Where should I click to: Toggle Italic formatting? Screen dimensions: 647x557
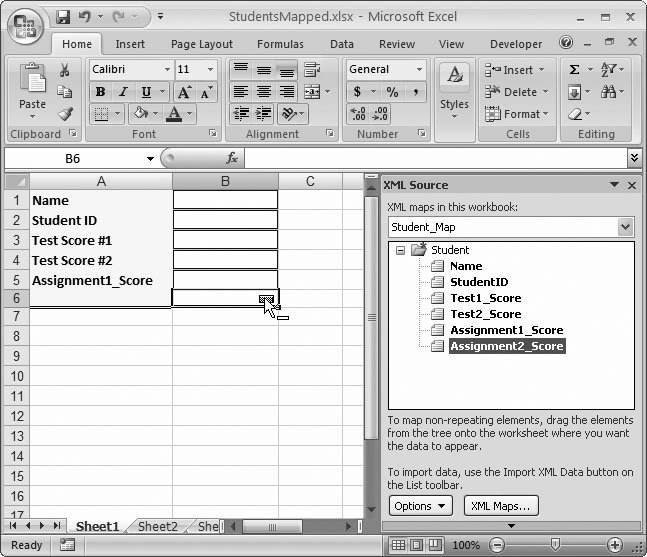tap(121, 92)
